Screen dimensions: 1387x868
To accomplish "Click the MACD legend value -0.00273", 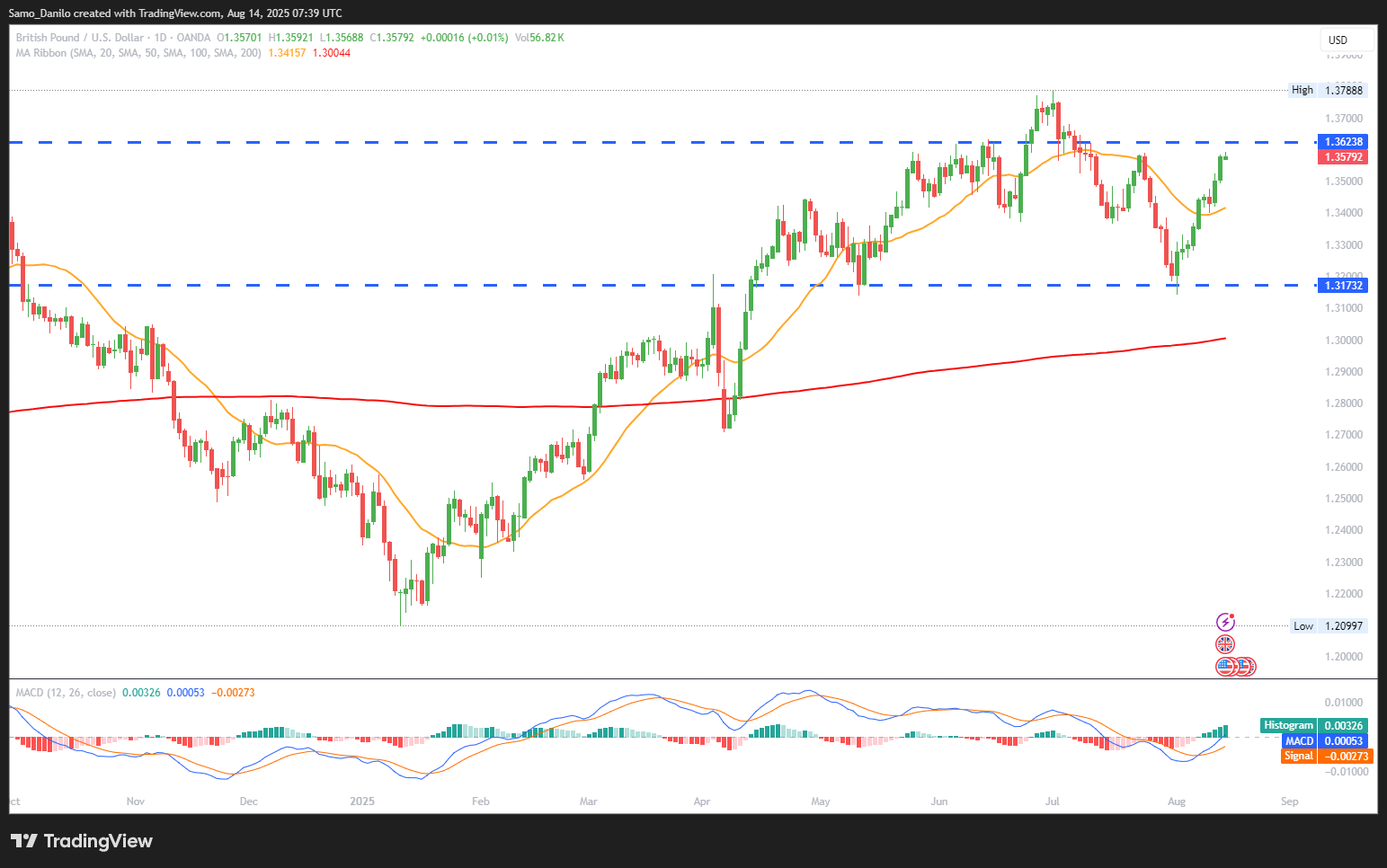I will tap(233, 693).
